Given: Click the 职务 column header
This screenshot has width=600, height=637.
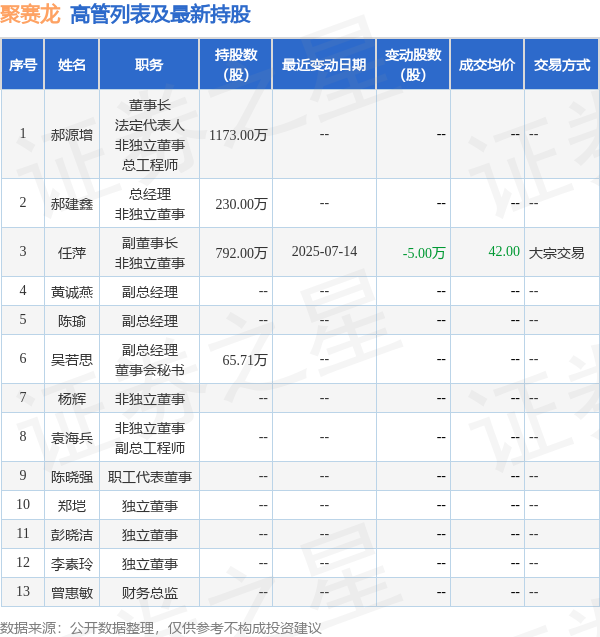Looking at the screenshot, I should tap(149, 65).
